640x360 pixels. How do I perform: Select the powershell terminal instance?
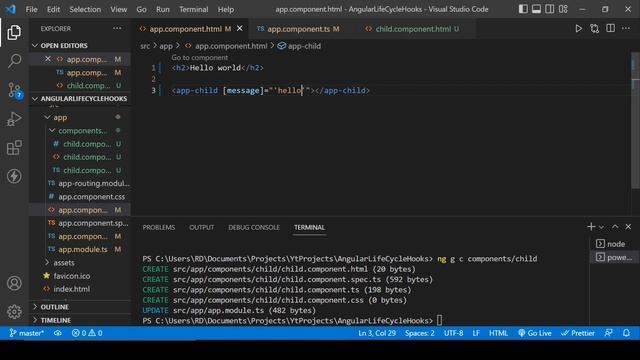tap(614, 257)
